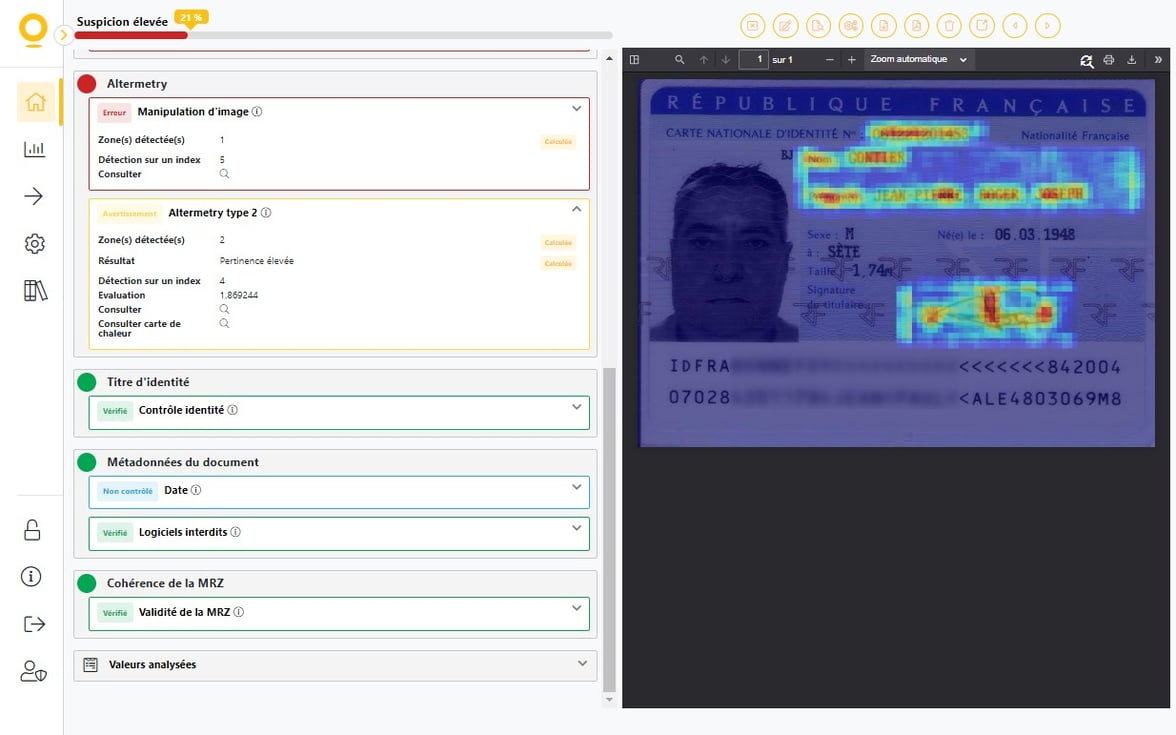
Task: Collapse the Altermetry type 2 panel
Action: (x=576, y=210)
